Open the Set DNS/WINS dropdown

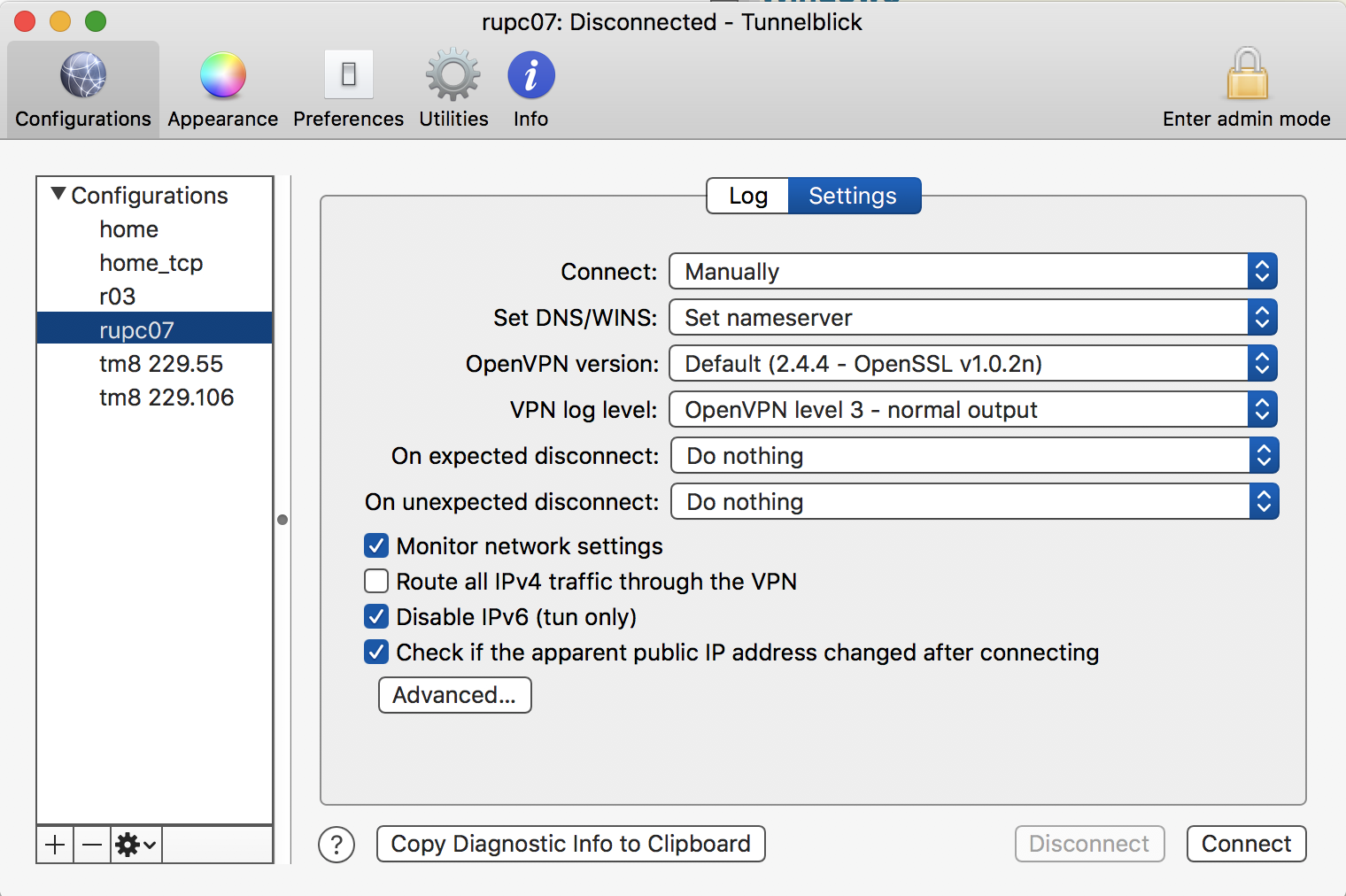click(x=973, y=317)
